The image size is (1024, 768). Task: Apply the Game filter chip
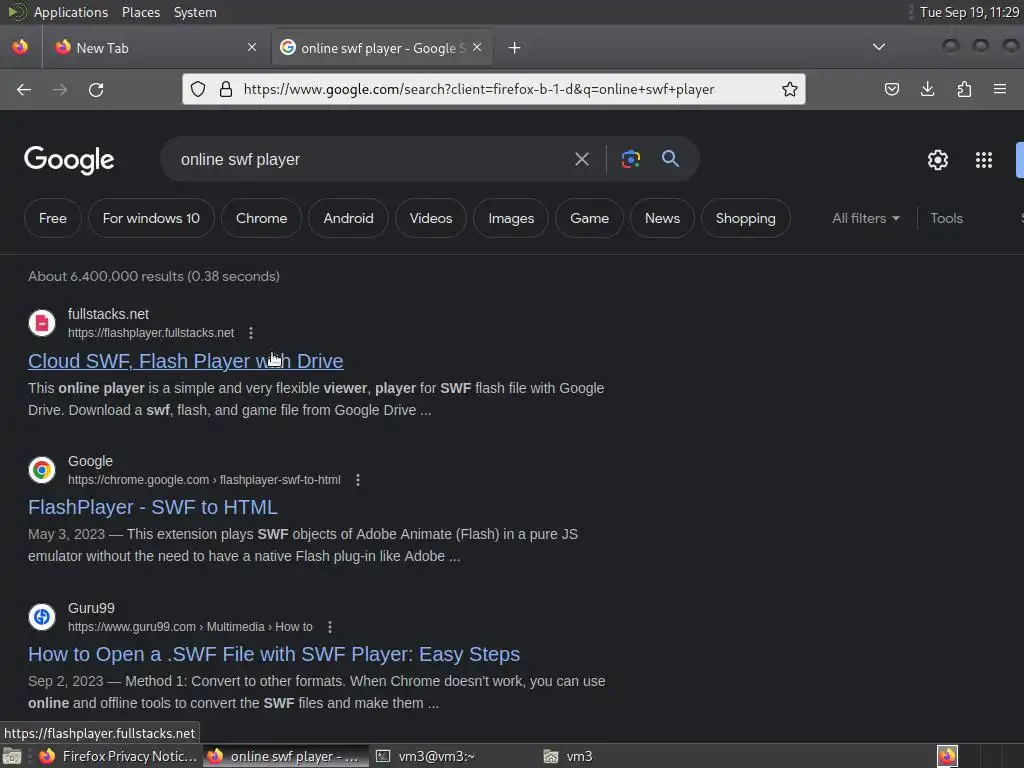[x=589, y=218]
